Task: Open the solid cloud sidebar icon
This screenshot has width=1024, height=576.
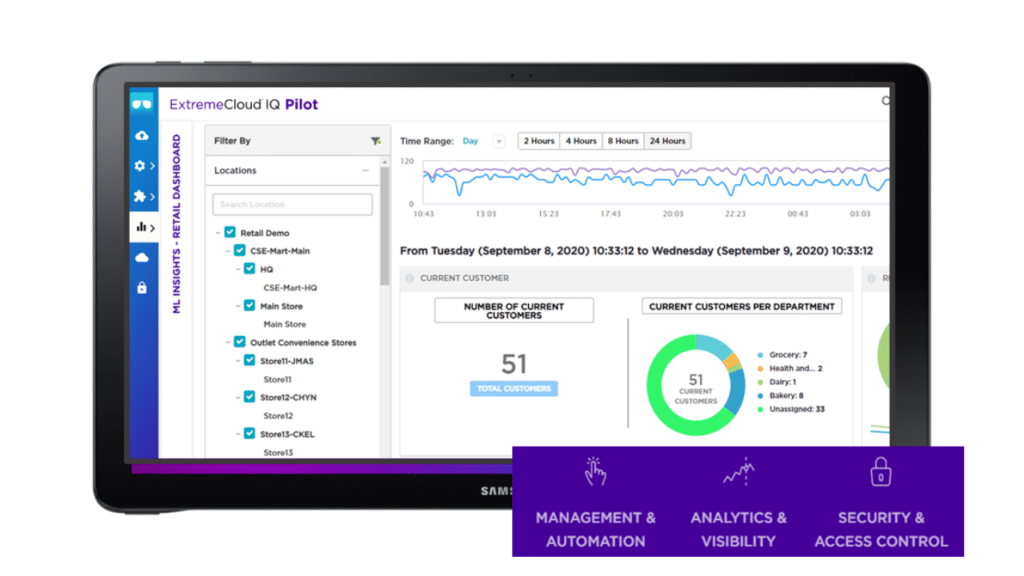Action: coord(142,257)
